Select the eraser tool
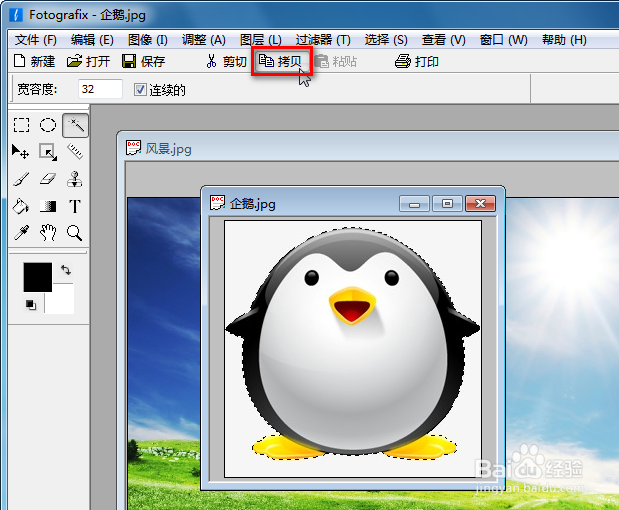 48,179
